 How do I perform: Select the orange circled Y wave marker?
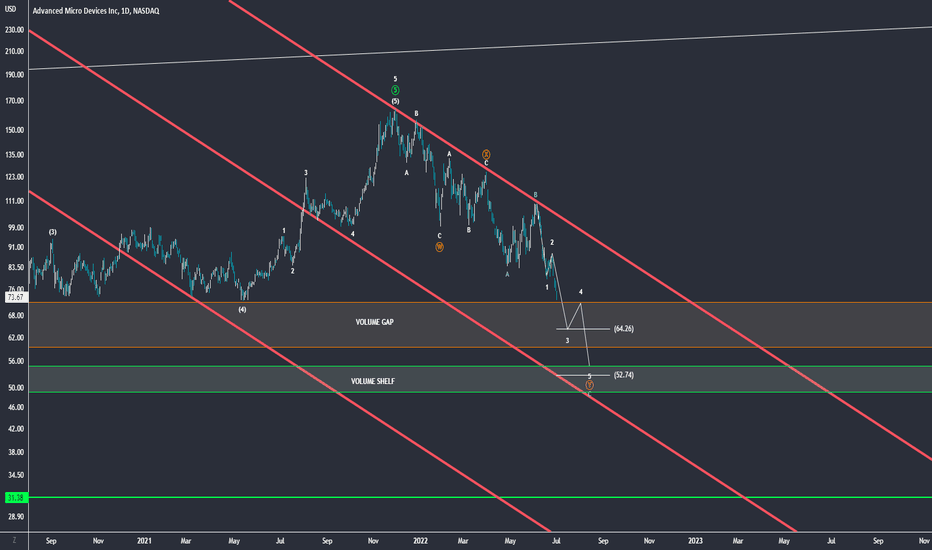[589, 385]
